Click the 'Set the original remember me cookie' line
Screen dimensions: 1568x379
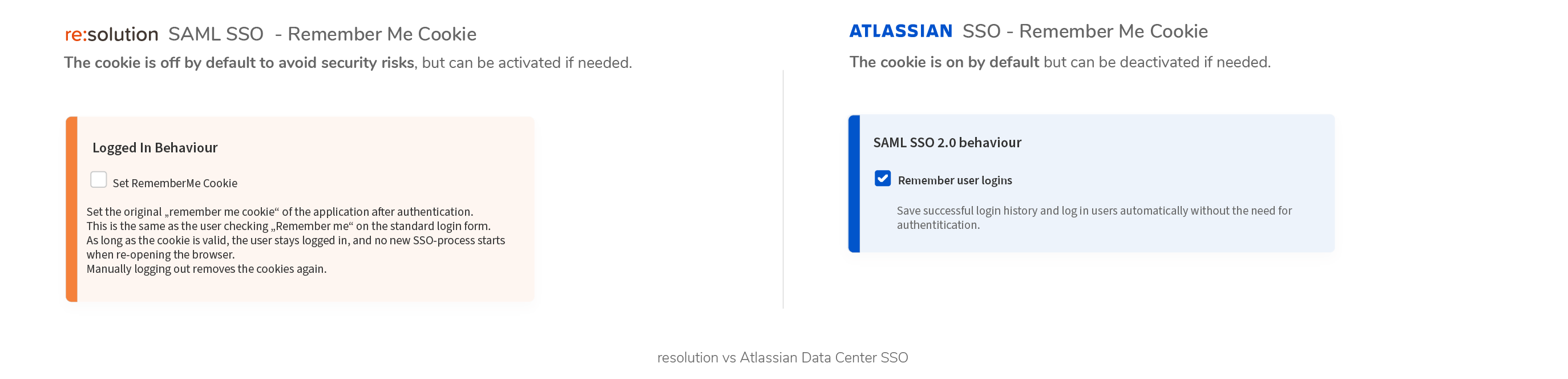click(x=280, y=211)
